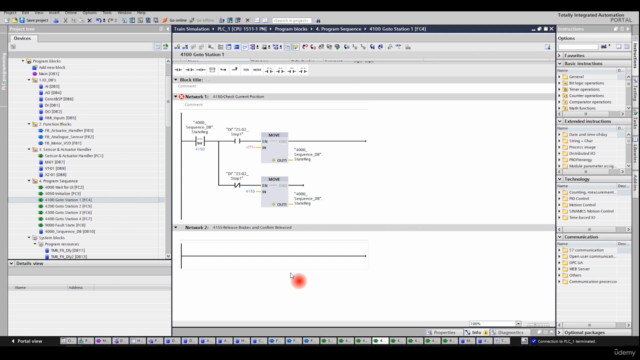
Task: Click Add new block in project tree
Action: coord(51,68)
